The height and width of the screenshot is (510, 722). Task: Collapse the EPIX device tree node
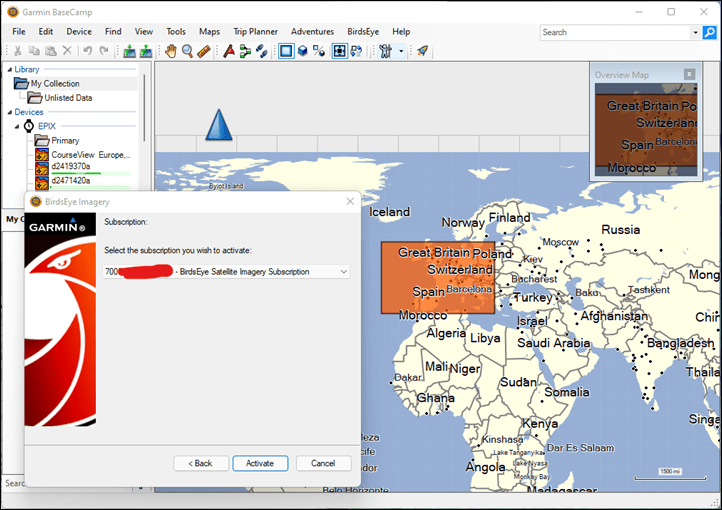pyautogui.click(x=17, y=127)
